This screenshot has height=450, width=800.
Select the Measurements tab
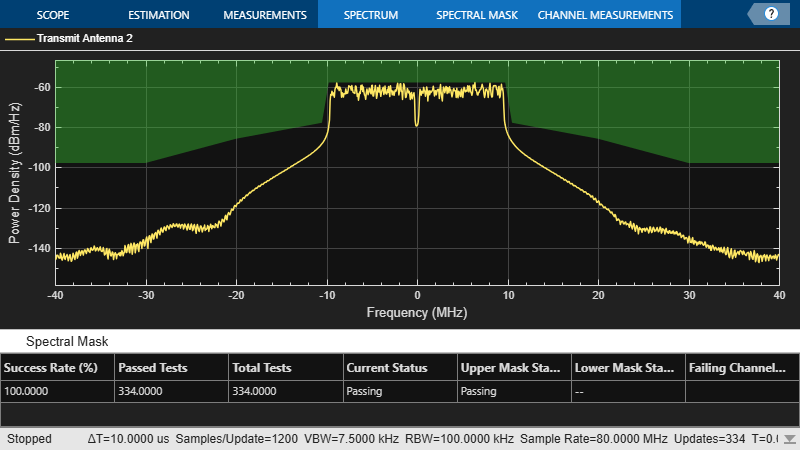pyautogui.click(x=264, y=15)
